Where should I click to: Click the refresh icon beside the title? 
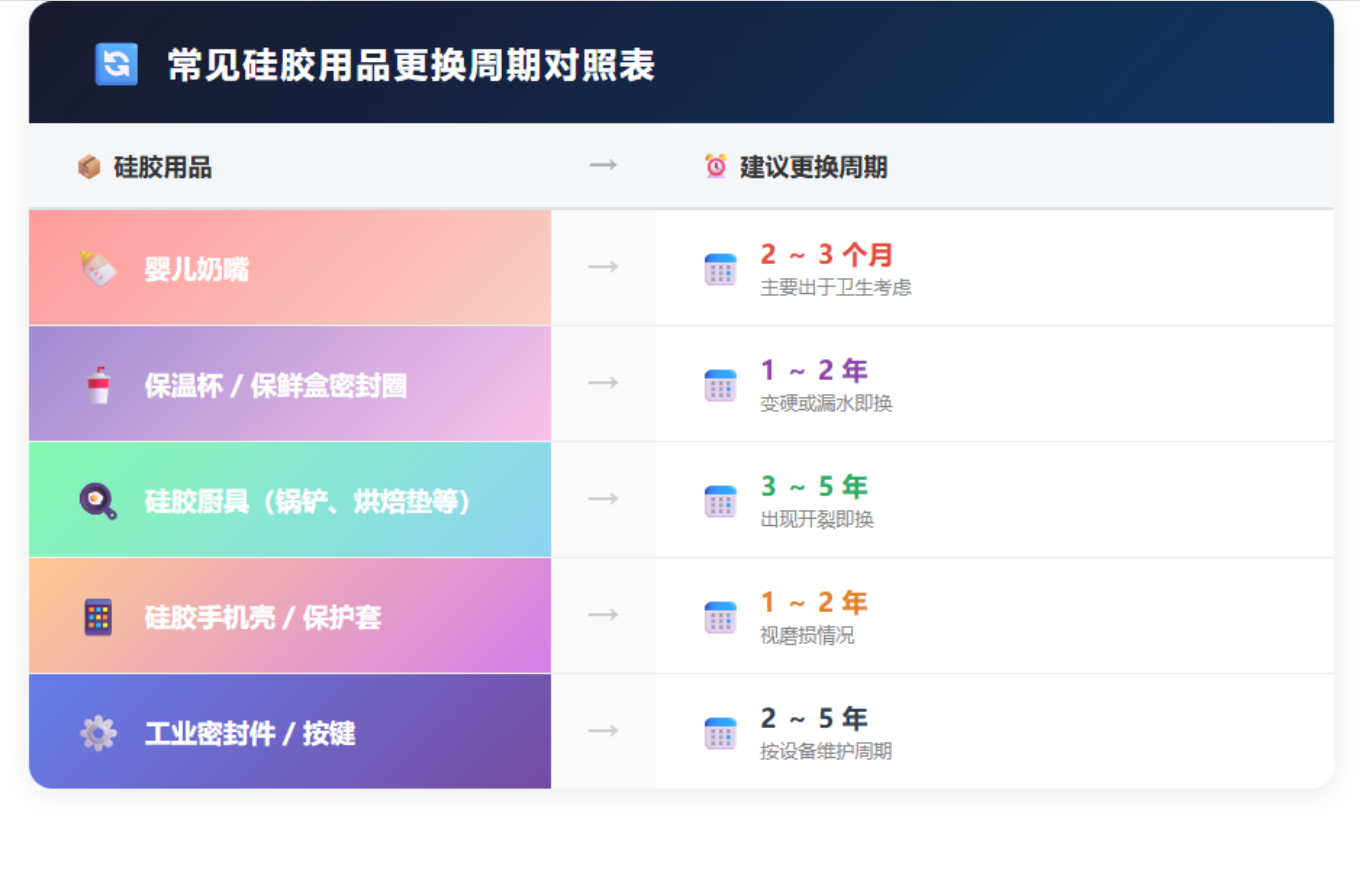coord(116,64)
